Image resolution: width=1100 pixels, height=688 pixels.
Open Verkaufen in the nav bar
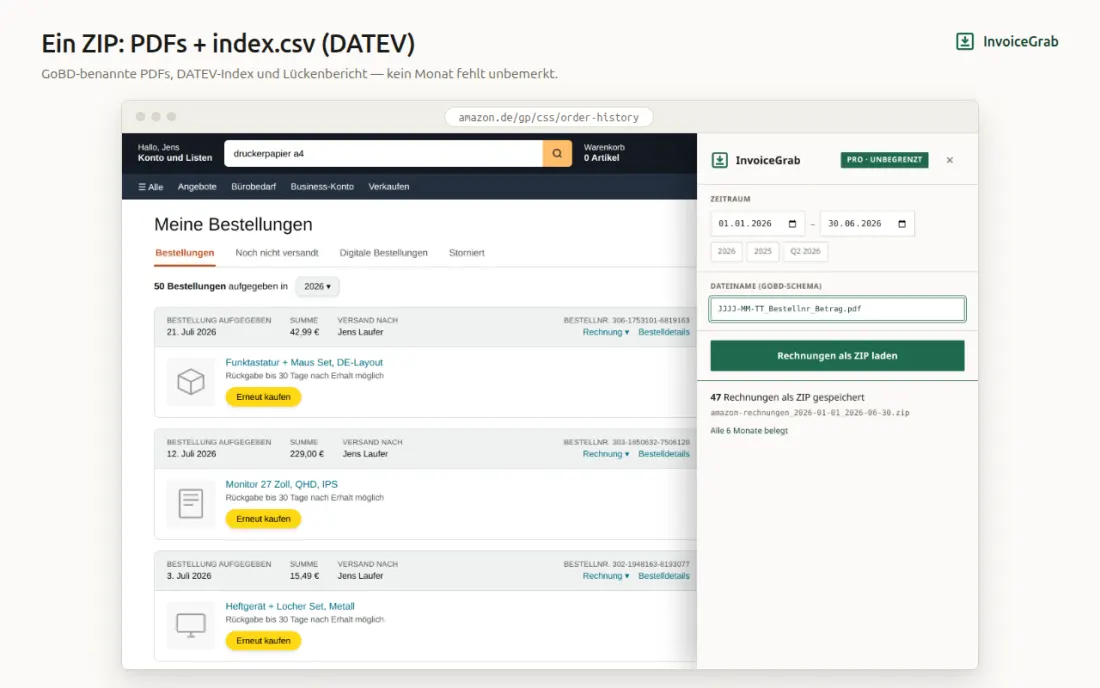[x=389, y=187]
